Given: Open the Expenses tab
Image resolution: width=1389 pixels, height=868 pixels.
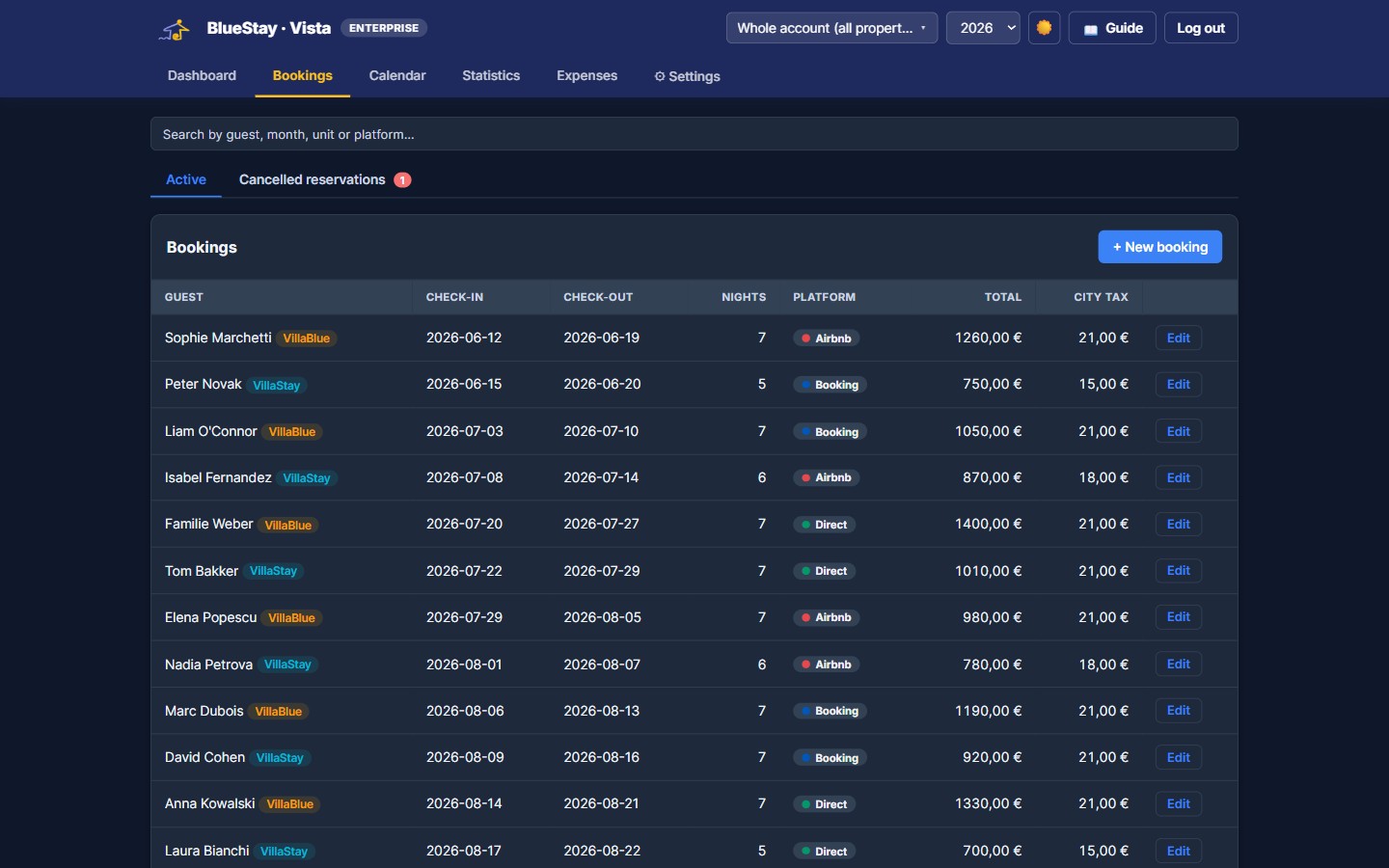Looking at the screenshot, I should 586,75.
